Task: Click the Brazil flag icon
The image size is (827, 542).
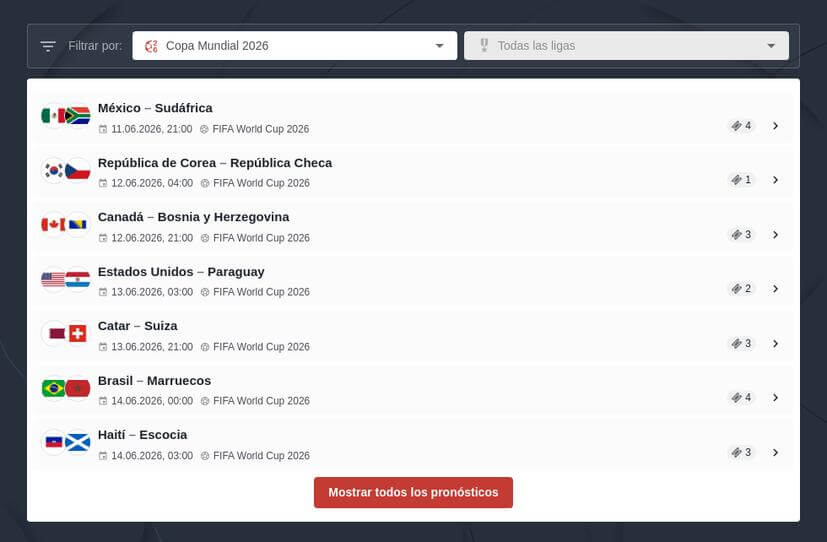Action: pos(53,388)
